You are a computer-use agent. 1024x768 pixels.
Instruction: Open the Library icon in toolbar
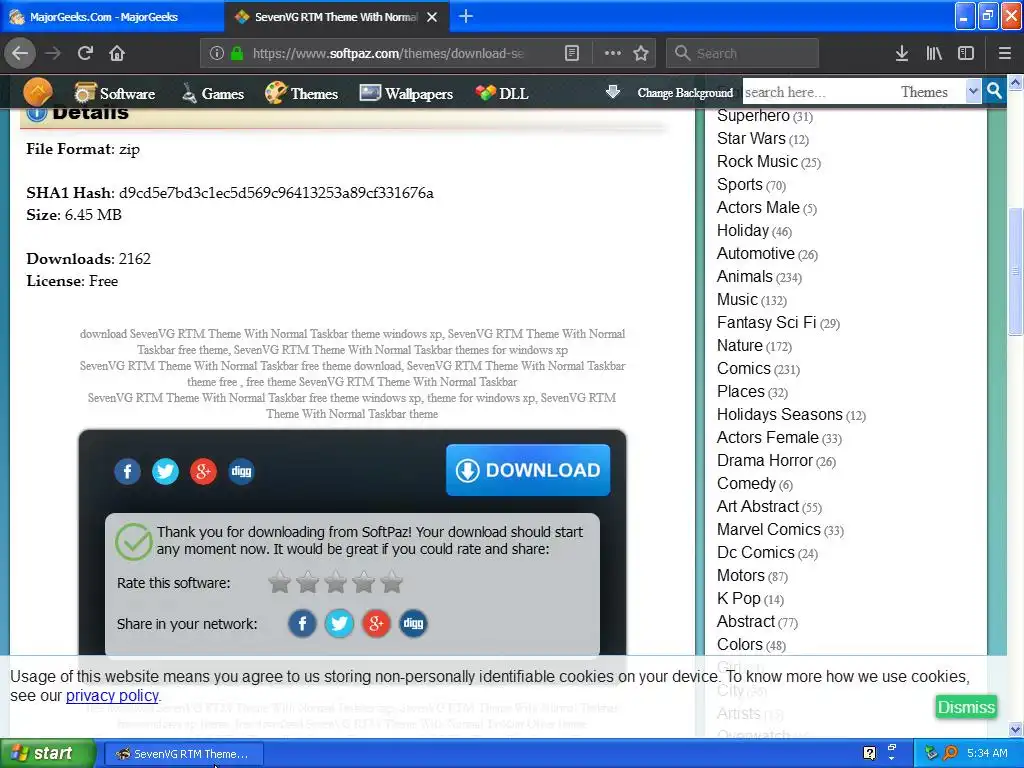[934, 53]
